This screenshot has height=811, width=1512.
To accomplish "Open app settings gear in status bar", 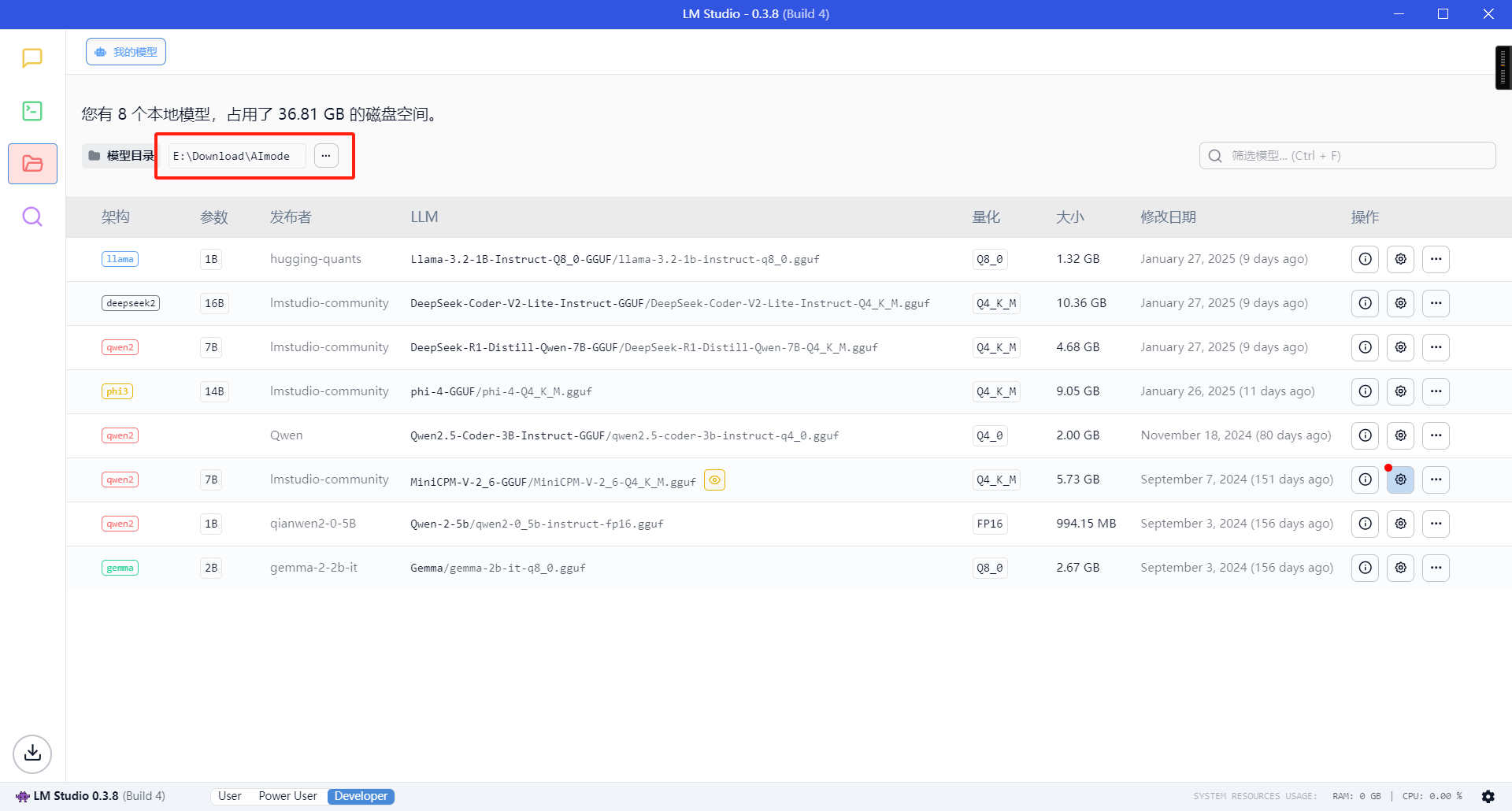I will tap(1488, 796).
